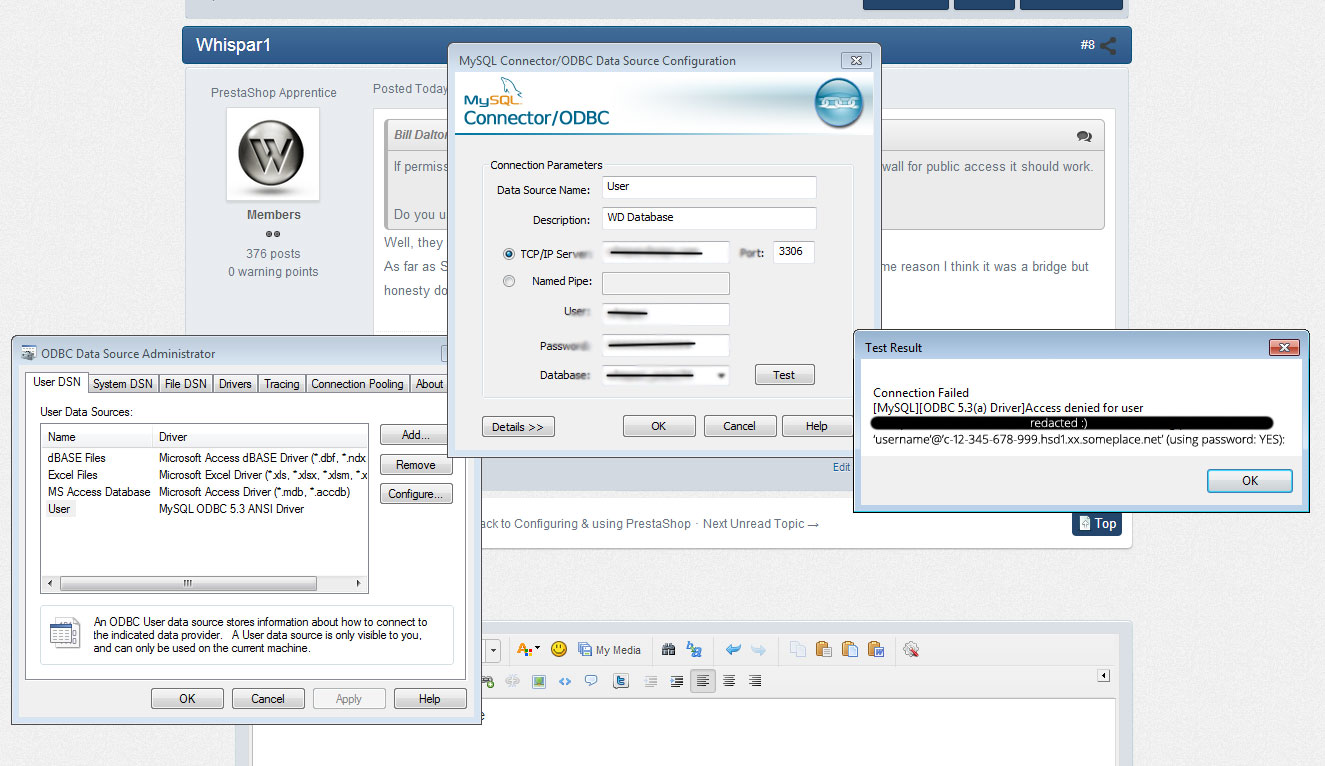Click OK in the Connector/ODBC configuration dialog
Viewport: 1325px width, 766px height.
pos(659,427)
